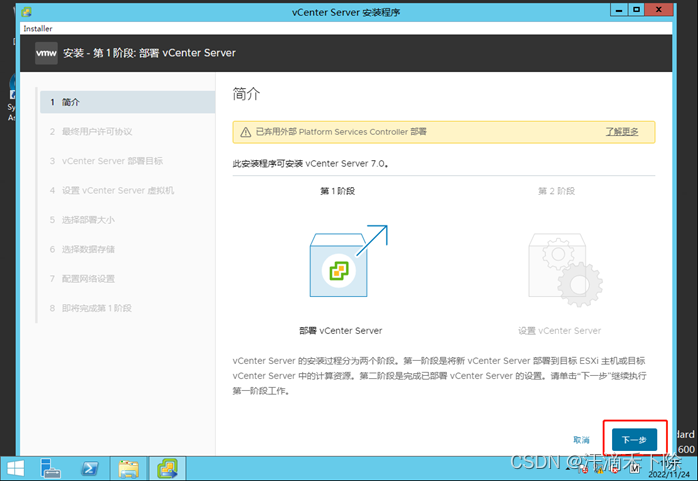Select step 3 vCenter Server 部署目标
Screen dimensions: 698x481
click(106, 161)
